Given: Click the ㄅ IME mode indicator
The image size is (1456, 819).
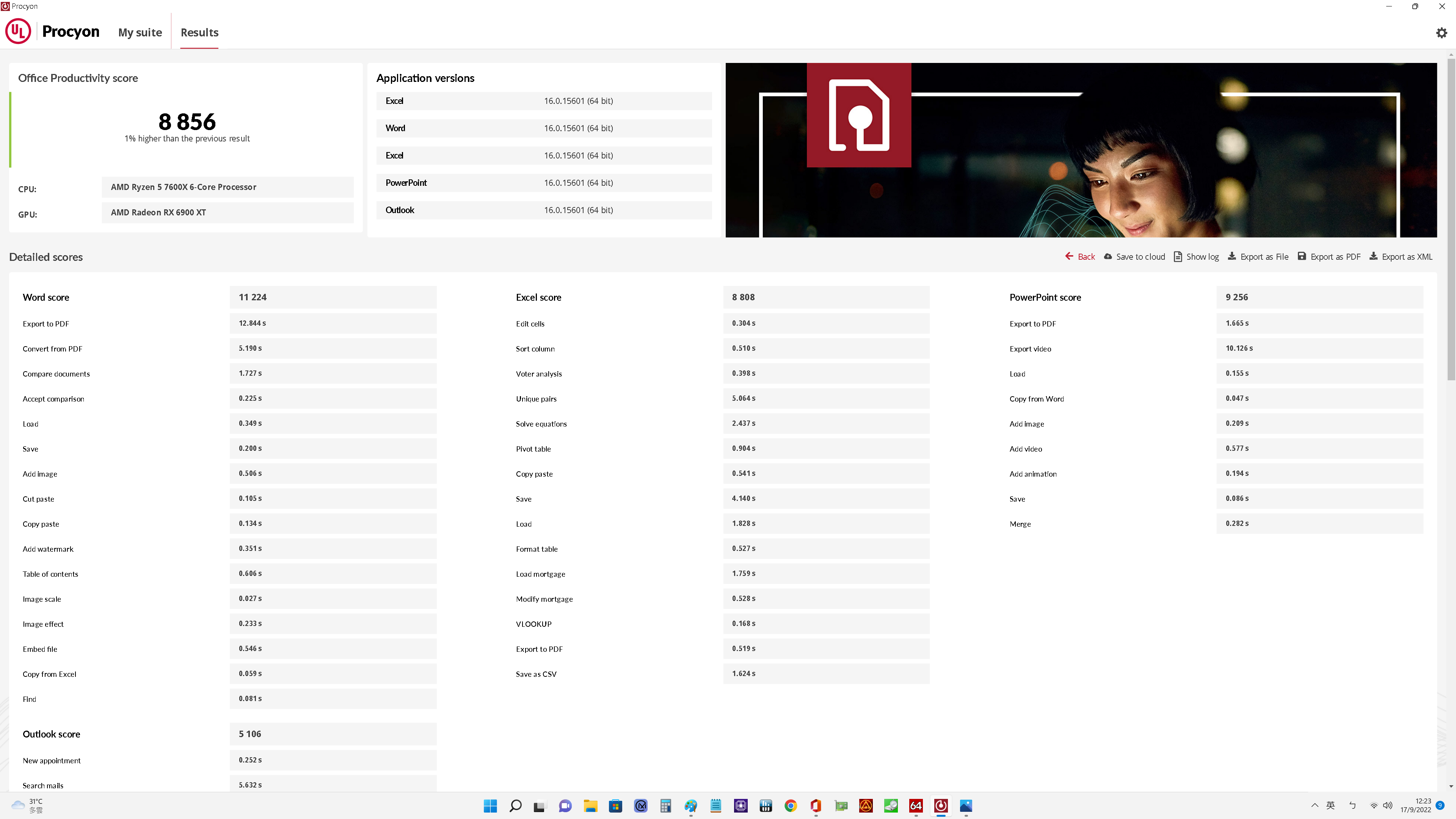Looking at the screenshot, I should 1352,805.
